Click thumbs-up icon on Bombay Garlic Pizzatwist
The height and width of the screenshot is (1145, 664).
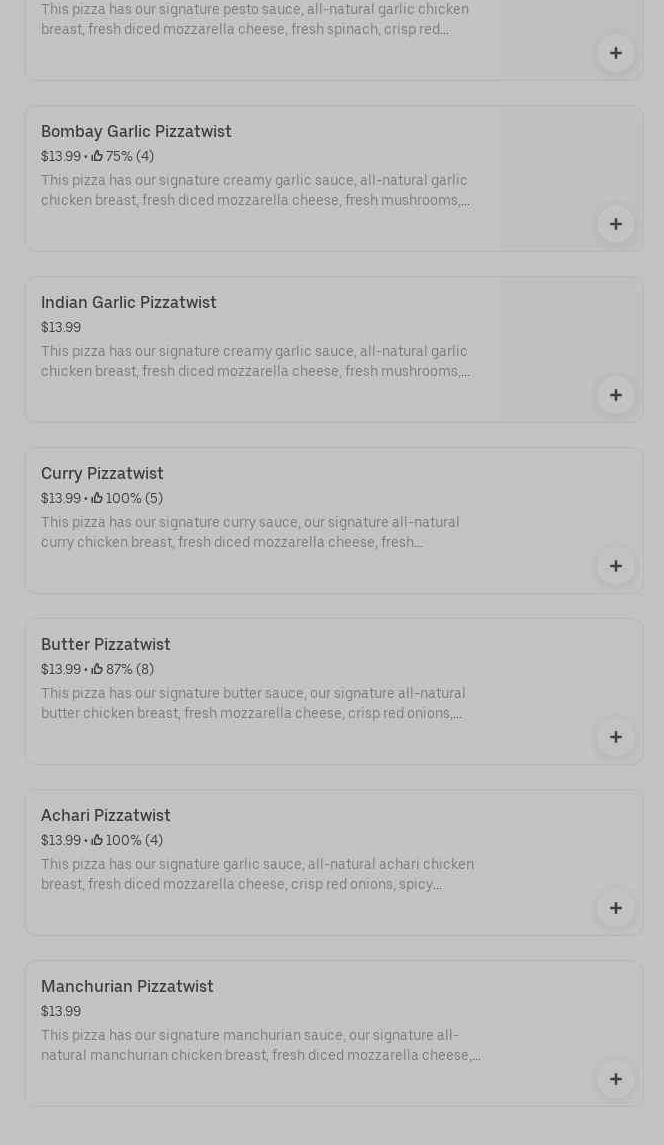coord(97,156)
